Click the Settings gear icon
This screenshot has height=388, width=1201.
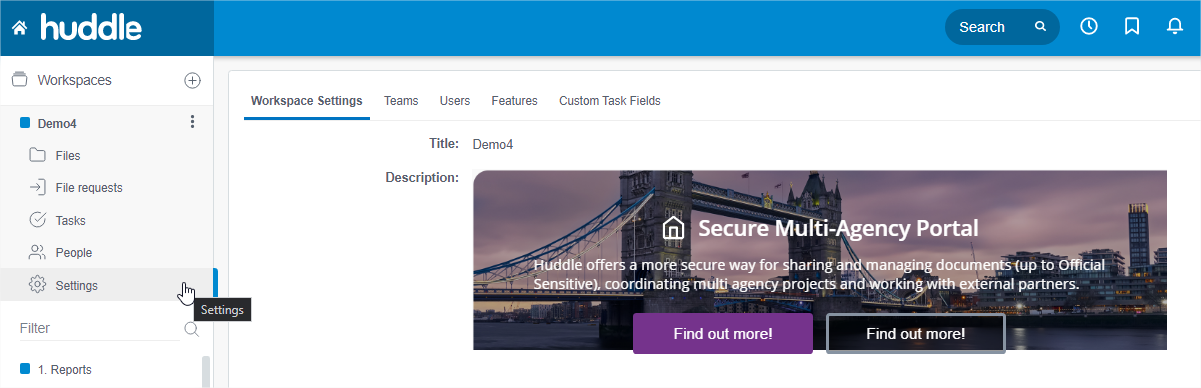click(38, 285)
